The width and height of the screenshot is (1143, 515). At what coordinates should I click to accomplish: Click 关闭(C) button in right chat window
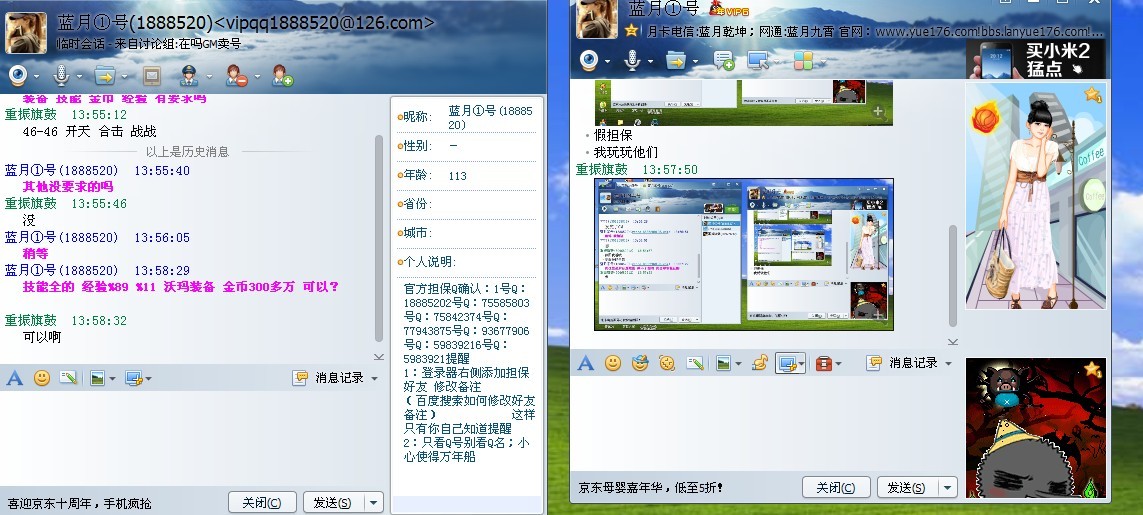[836, 487]
